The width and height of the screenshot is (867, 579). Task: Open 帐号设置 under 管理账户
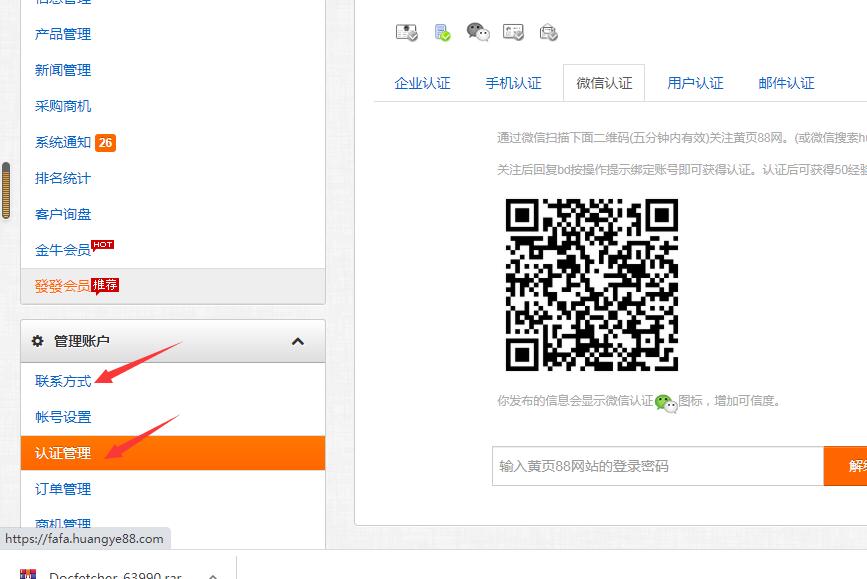[x=63, y=417]
